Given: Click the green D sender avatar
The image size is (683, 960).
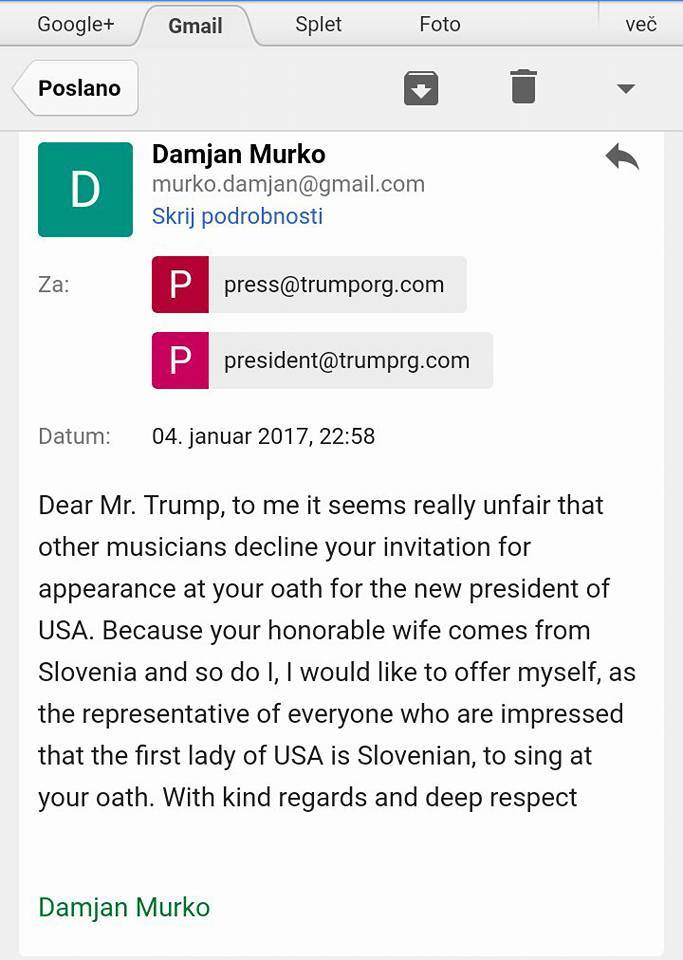Looking at the screenshot, I should pos(85,189).
